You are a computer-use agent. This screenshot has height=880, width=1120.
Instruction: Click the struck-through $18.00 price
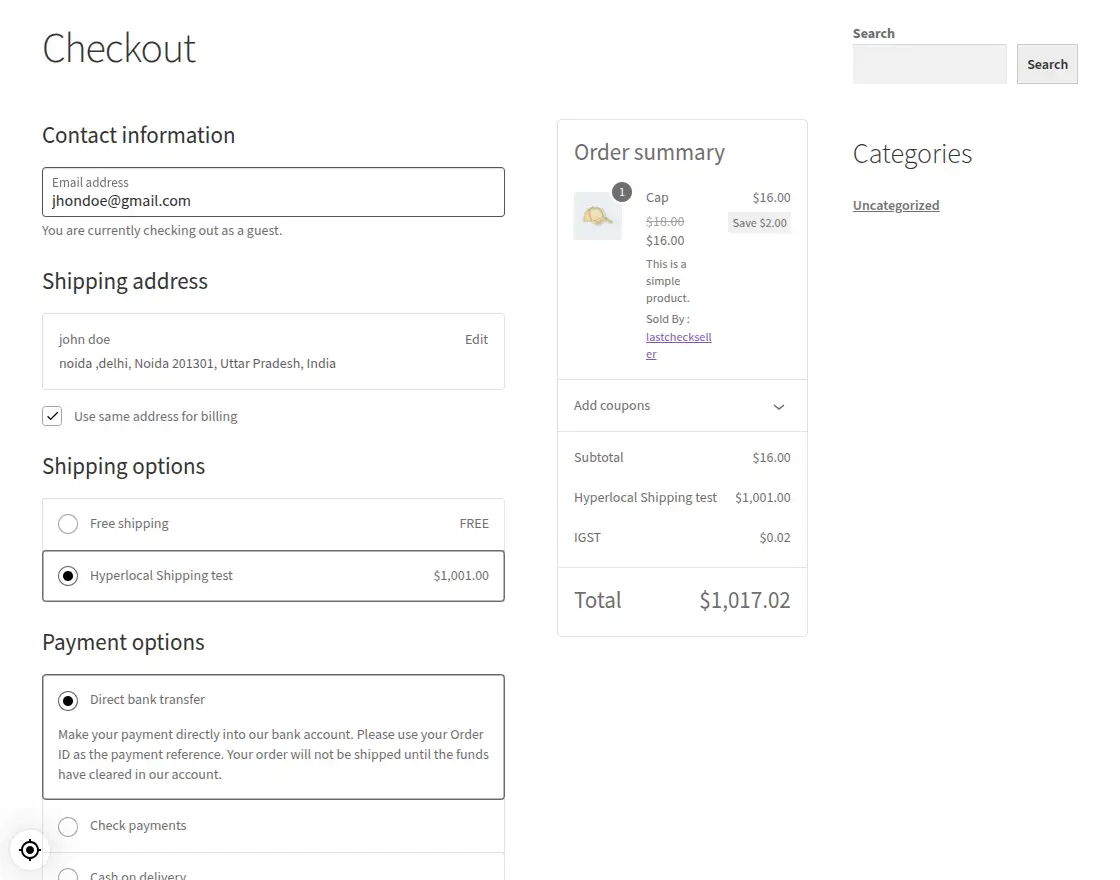pyautogui.click(x=665, y=221)
